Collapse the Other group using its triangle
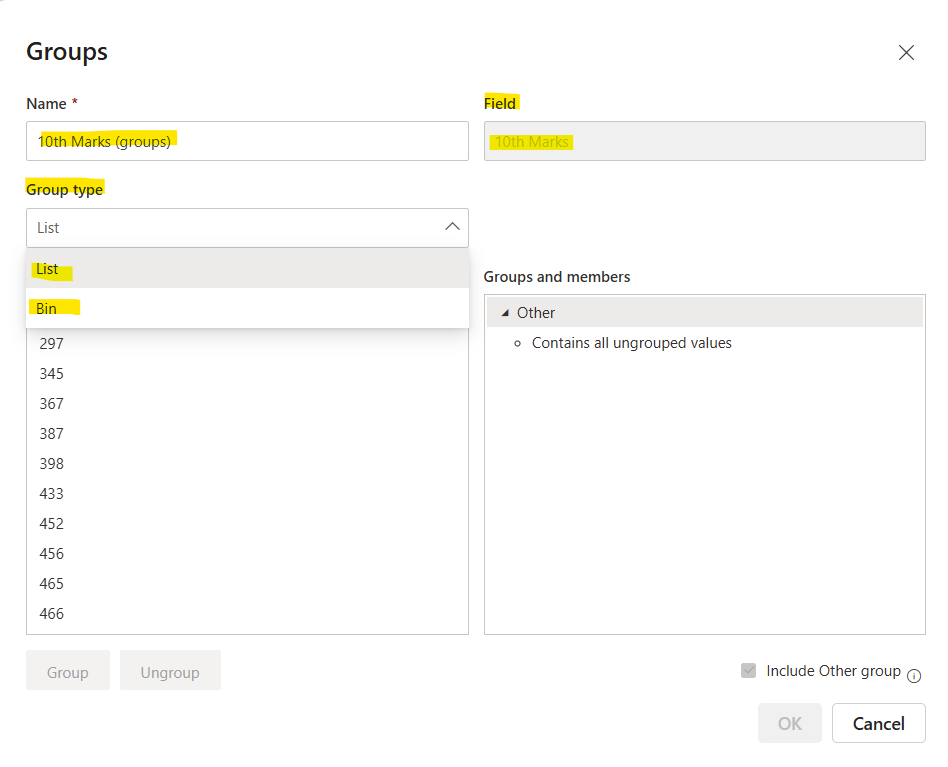Viewport: 948px width, 767px height. pos(506,312)
